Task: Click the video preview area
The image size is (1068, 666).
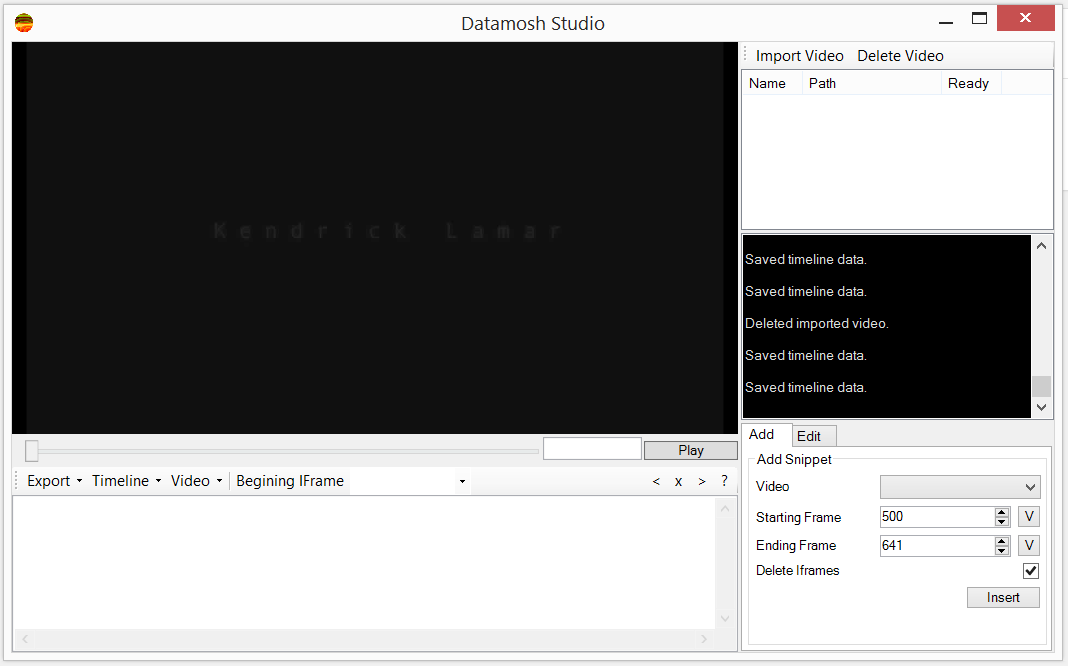Action: click(x=375, y=238)
